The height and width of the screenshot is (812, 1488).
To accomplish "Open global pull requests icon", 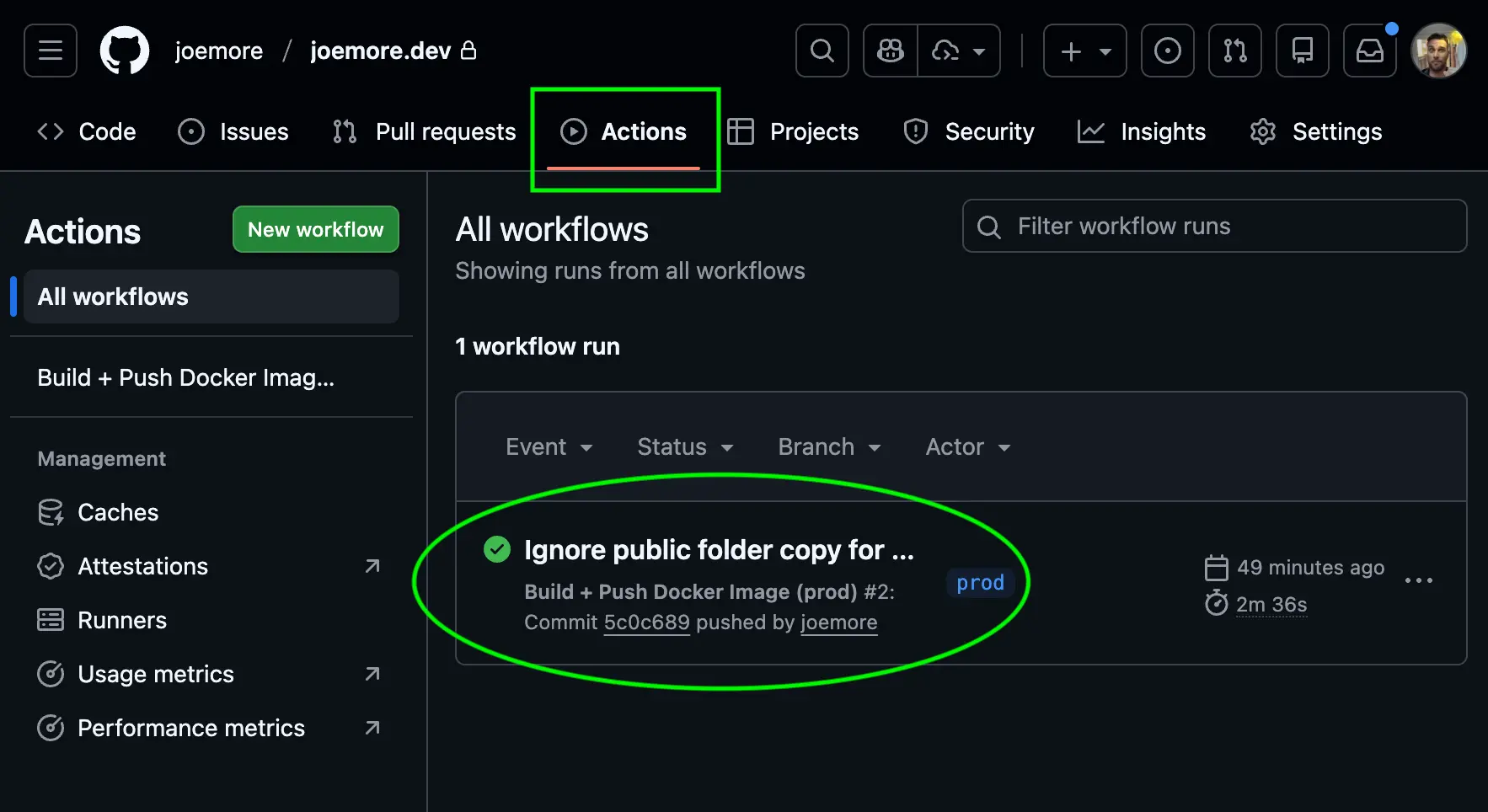I will [1234, 51].
